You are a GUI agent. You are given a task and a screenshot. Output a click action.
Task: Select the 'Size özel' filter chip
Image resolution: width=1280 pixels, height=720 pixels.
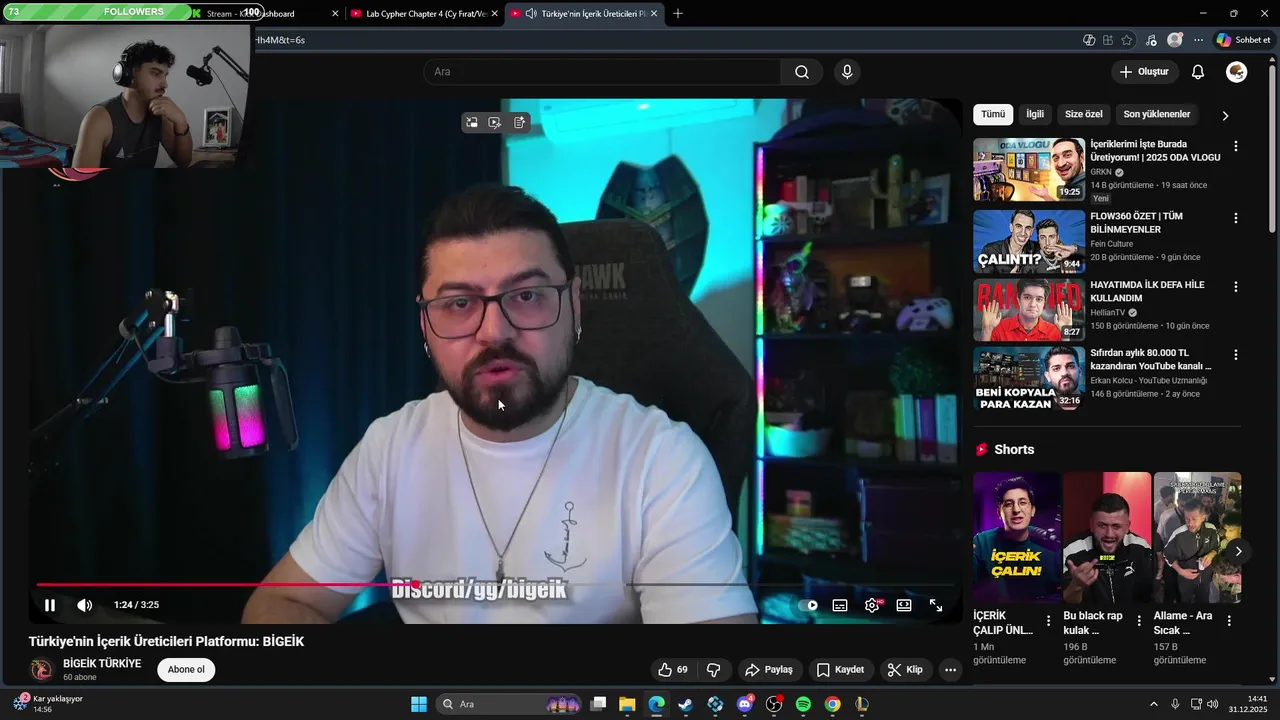(x=1083, y=114)
